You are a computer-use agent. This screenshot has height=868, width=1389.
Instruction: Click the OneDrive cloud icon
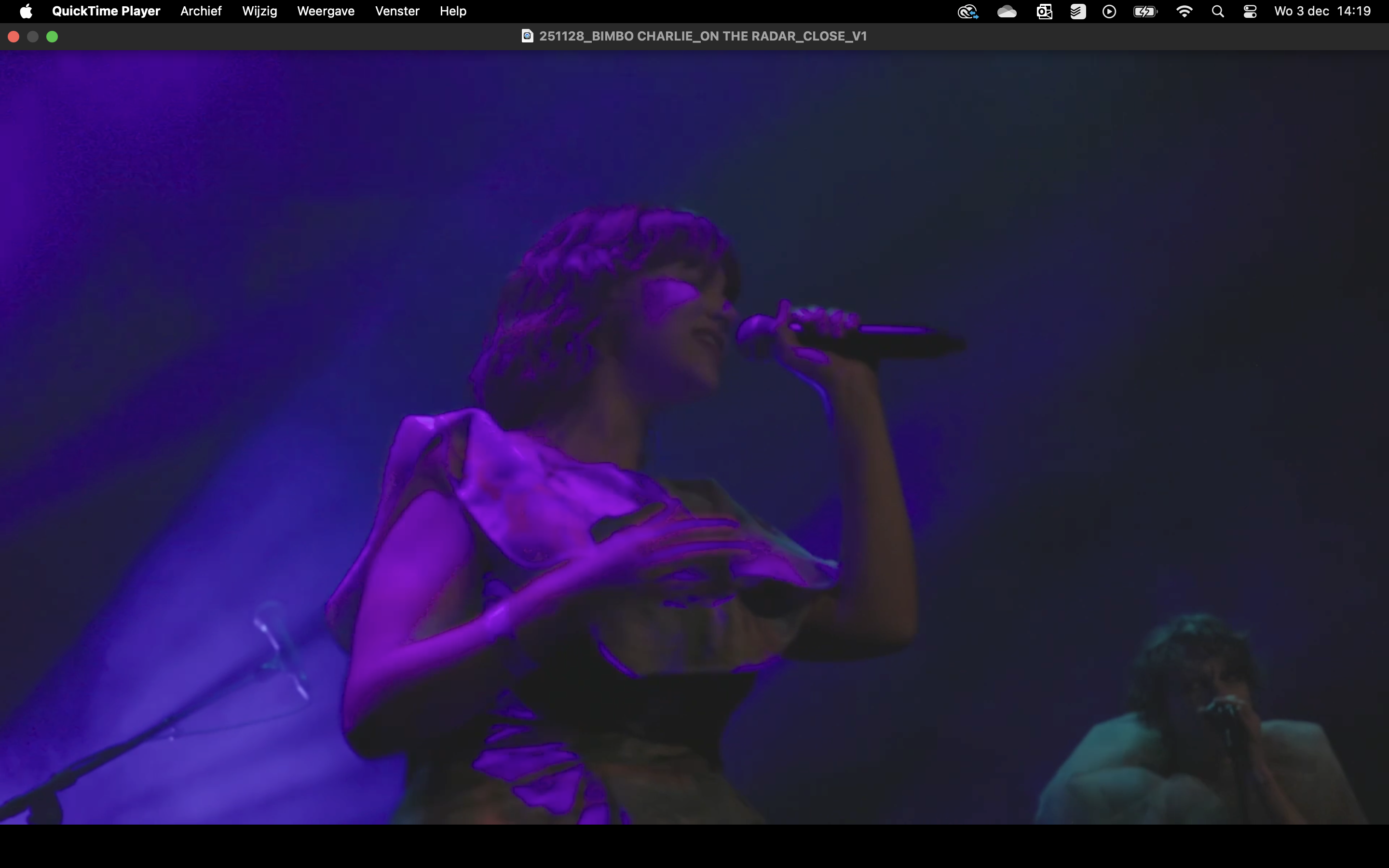pos(1007,12)
